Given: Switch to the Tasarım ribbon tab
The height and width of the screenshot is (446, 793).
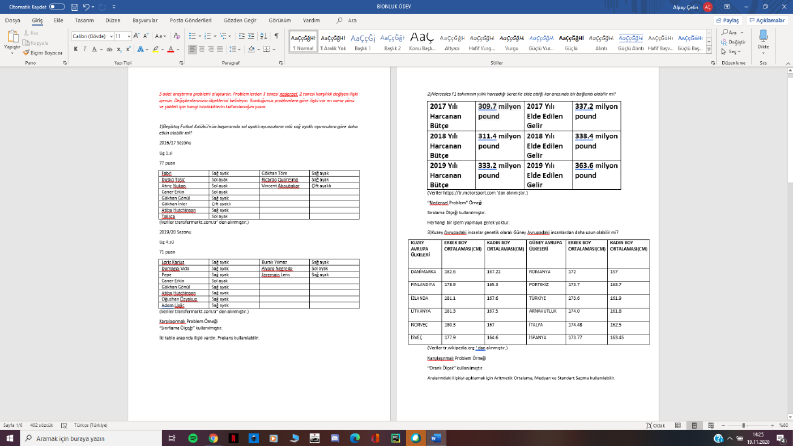Looking at the screenshot, I should pos(84,20).
